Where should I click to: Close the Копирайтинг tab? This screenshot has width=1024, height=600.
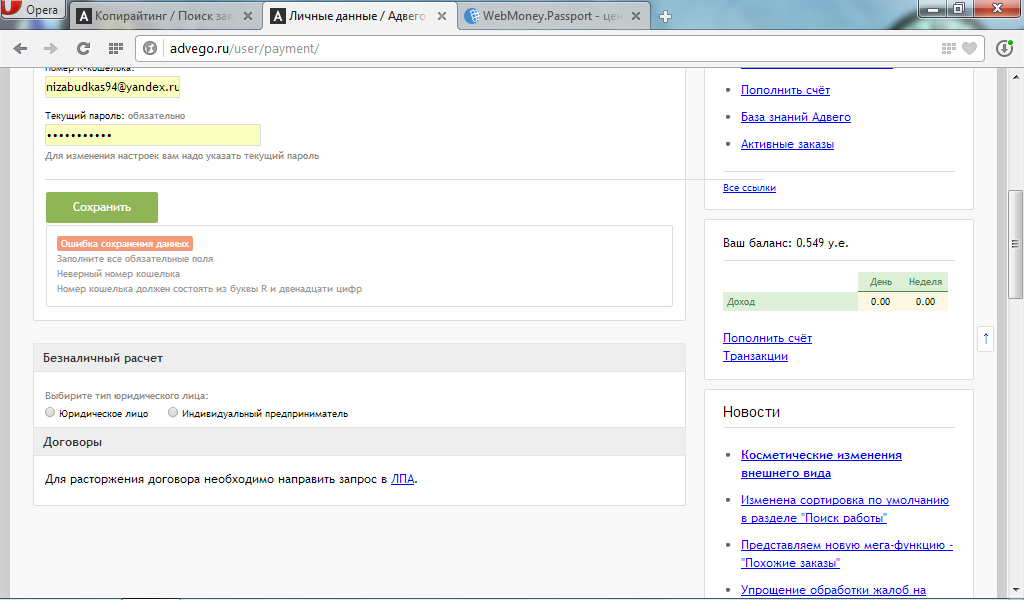coord(248,16)
